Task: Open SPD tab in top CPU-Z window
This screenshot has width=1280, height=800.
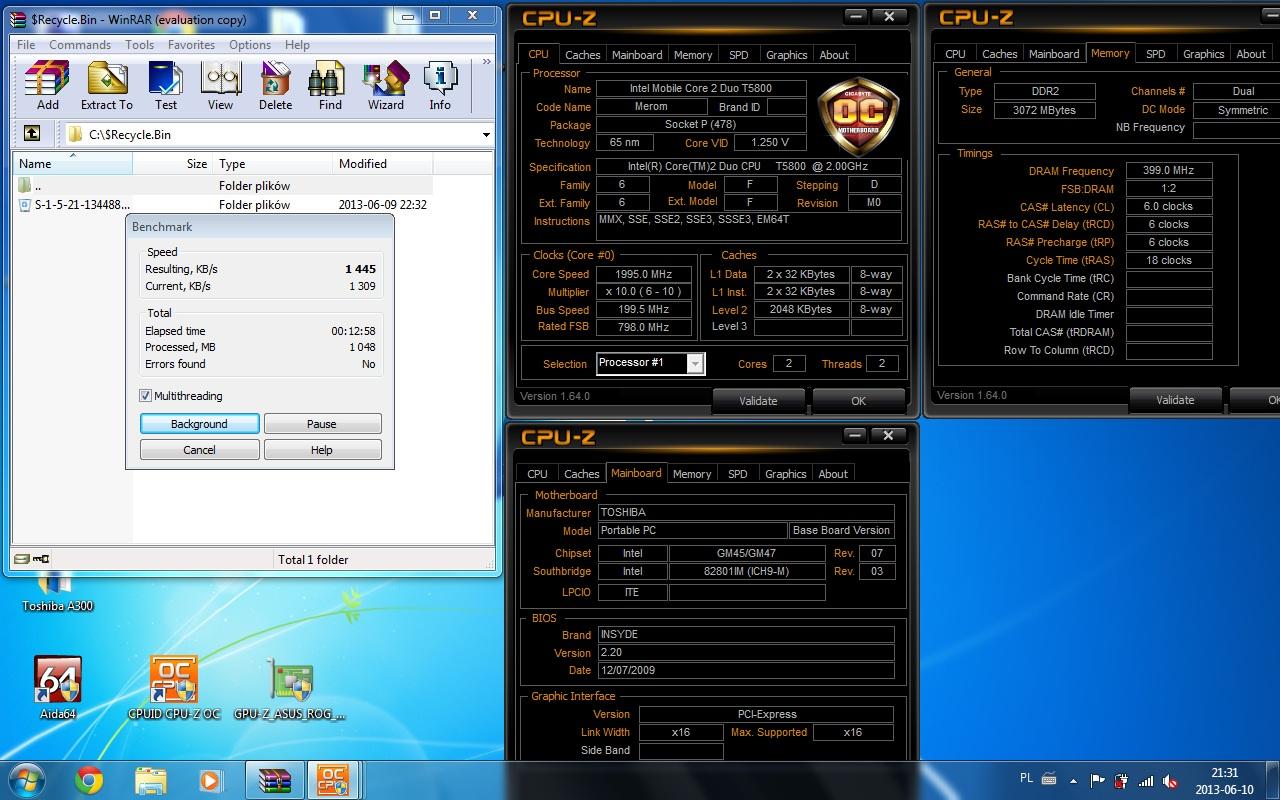Action: tap(738, 55)
